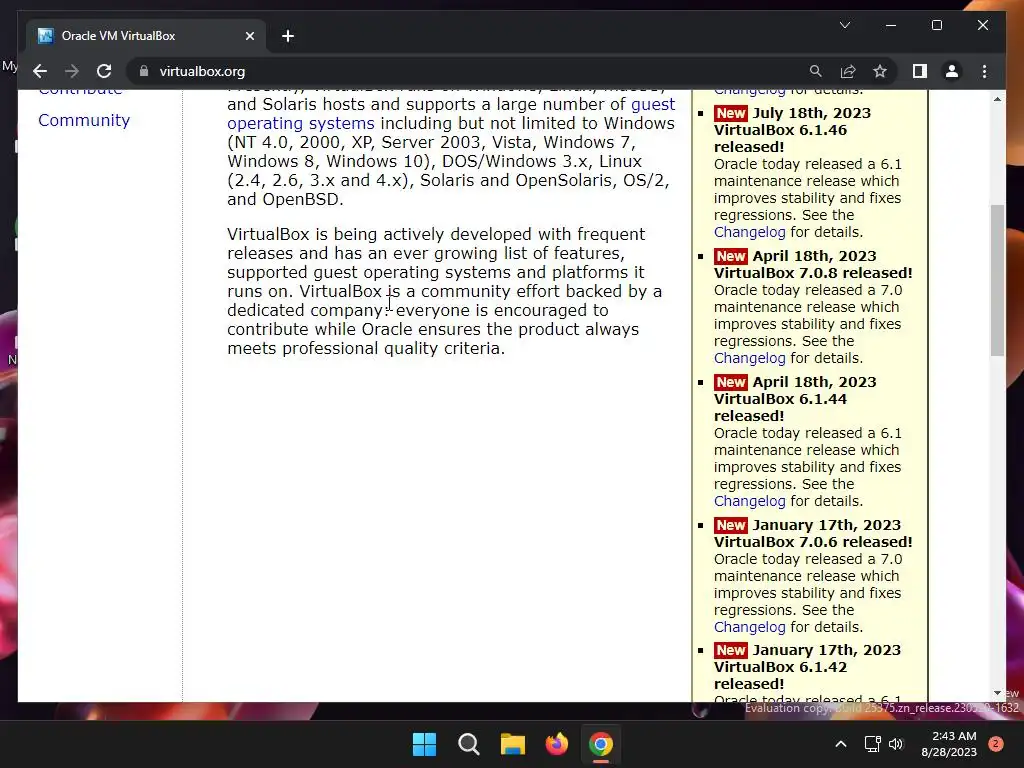Click the scrollbar up arrow
Viewport: 1024px width, 768px height.
pyautogui.click(x=997, y=99)
